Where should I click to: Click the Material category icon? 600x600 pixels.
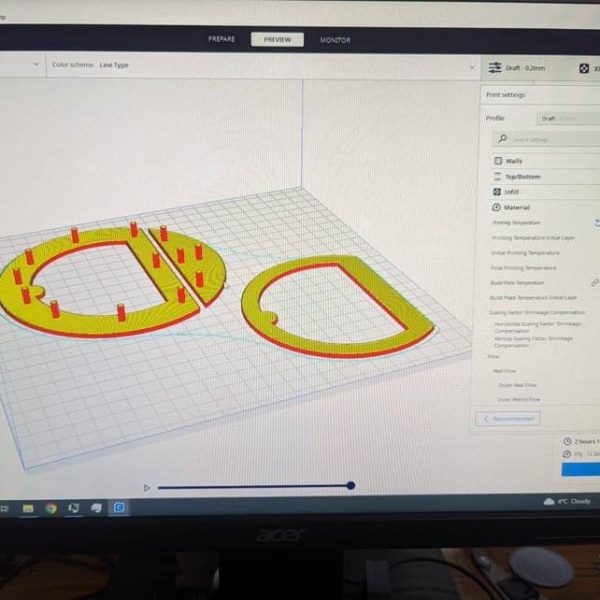496,207
